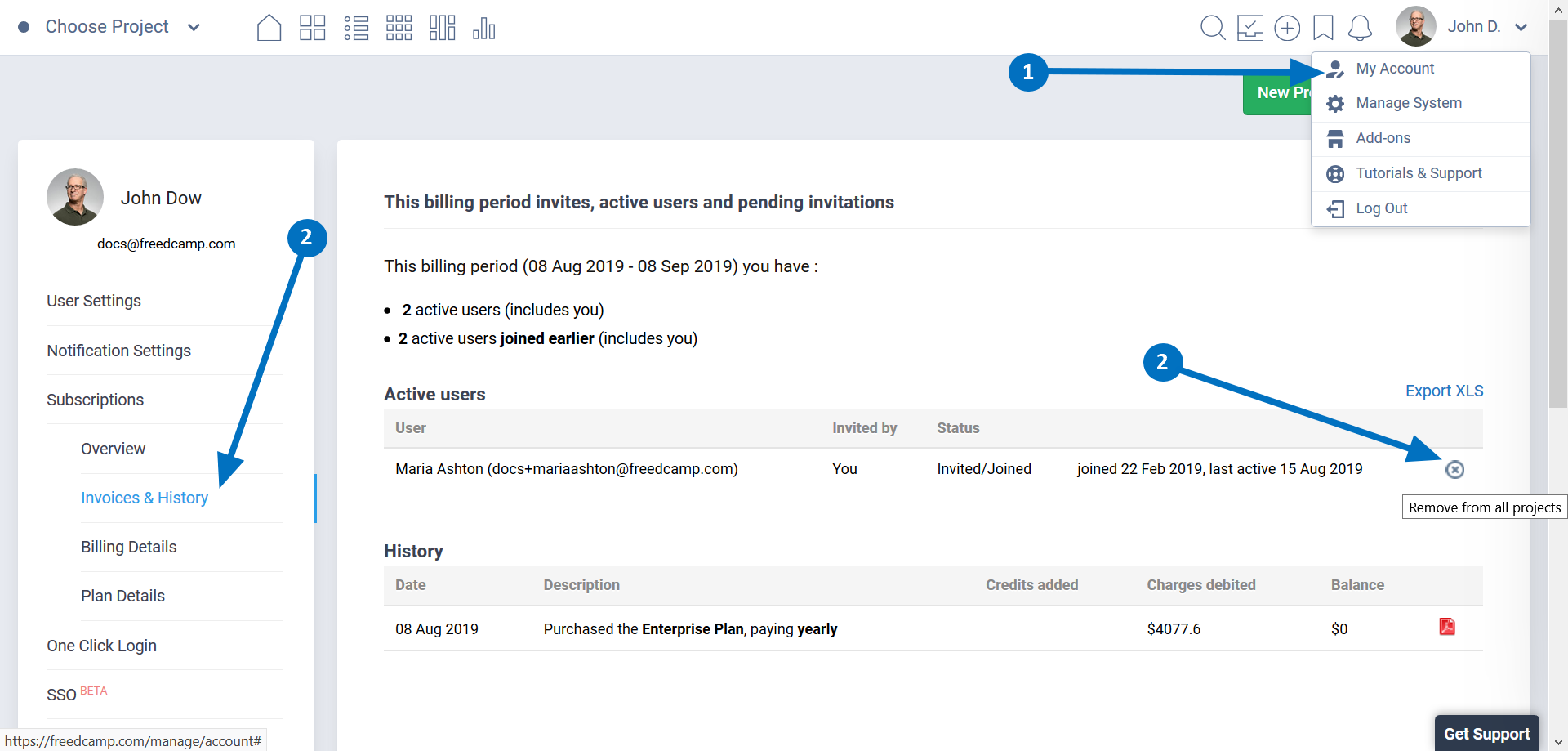
Task: Select My Account from the user menu
Action: tap(1394, 69)
